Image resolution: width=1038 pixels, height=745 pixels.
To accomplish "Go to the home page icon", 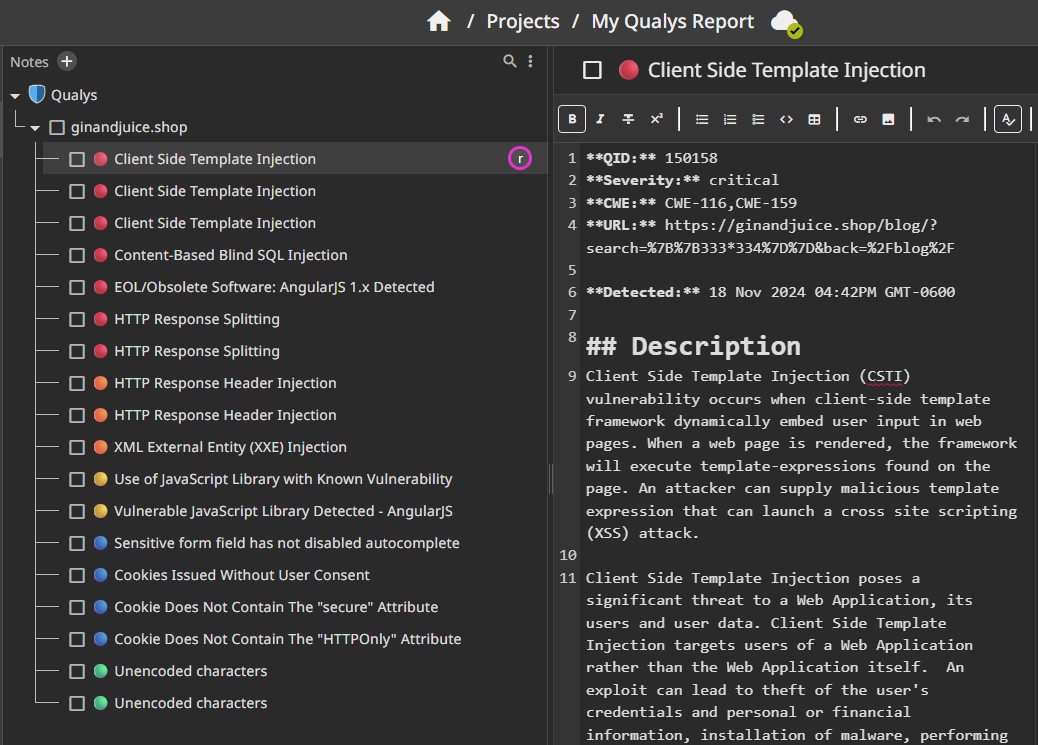I will (438, 21).
